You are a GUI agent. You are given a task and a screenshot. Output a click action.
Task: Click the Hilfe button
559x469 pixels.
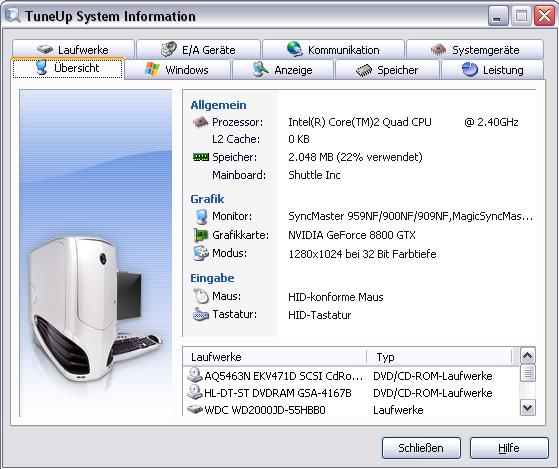point(509,448)
